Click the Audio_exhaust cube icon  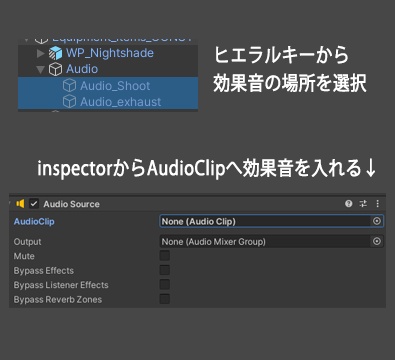69,101
